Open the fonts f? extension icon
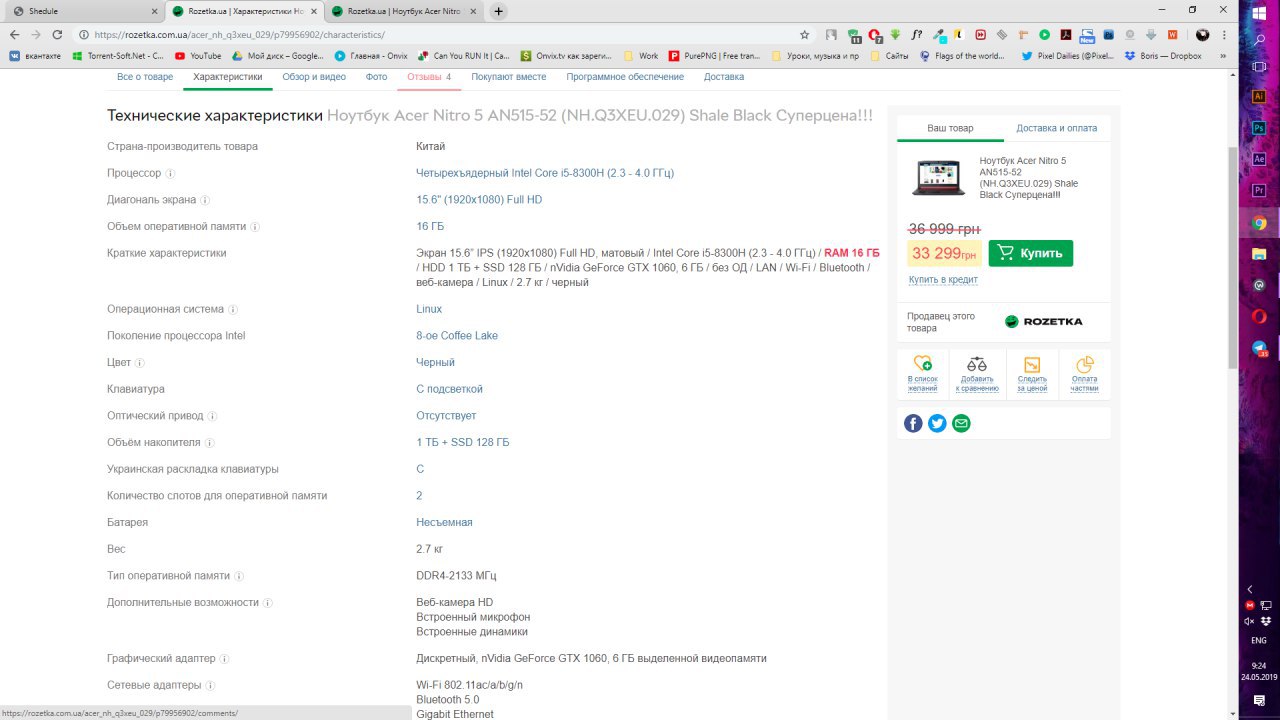 pyautogui.click(x=917, y=34)
